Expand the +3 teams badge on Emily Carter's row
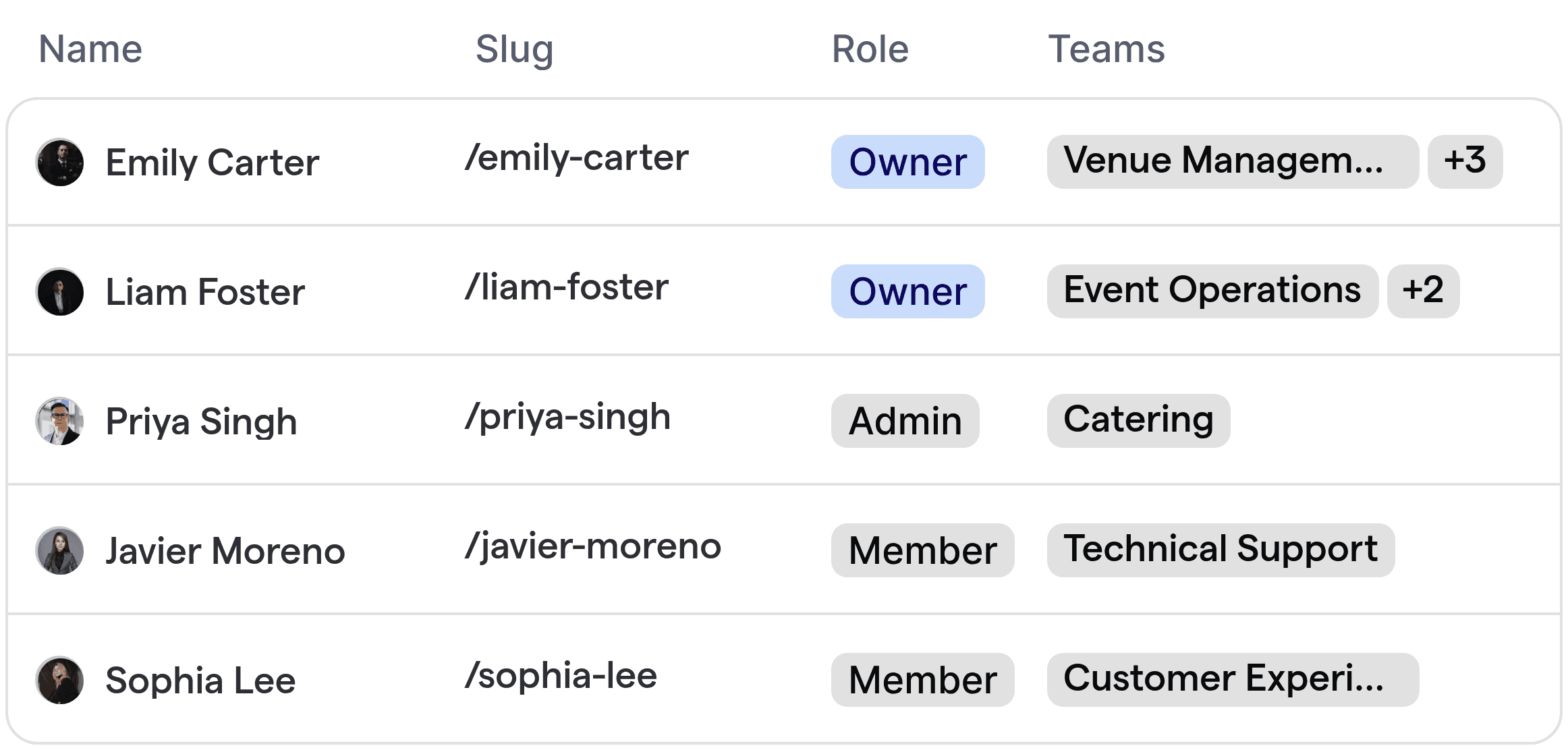 (1464, 162)
